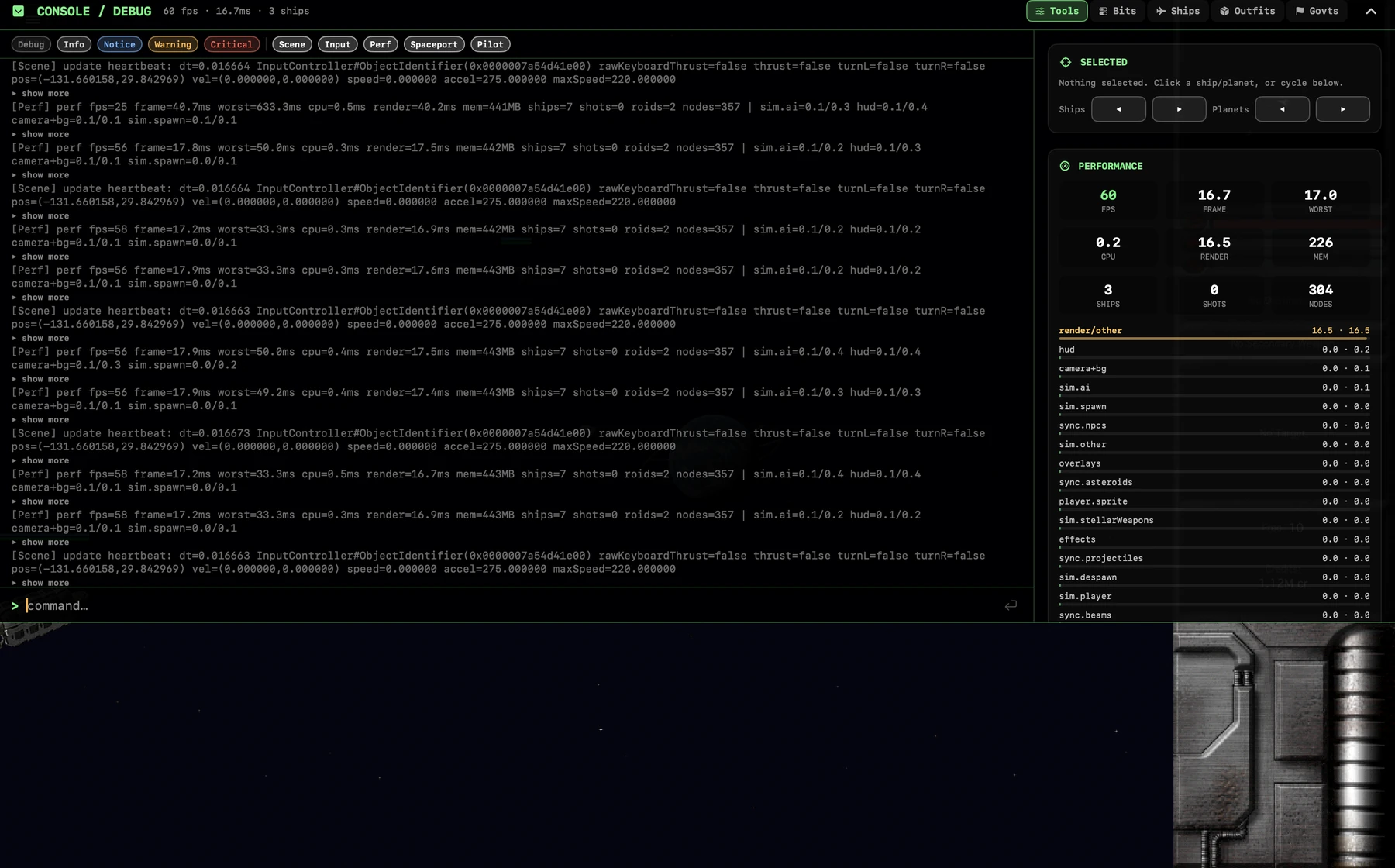1395x868 pixels.
Task: Expand 'show more' under the fps=25 perf entry
Action: pos(40,134)
